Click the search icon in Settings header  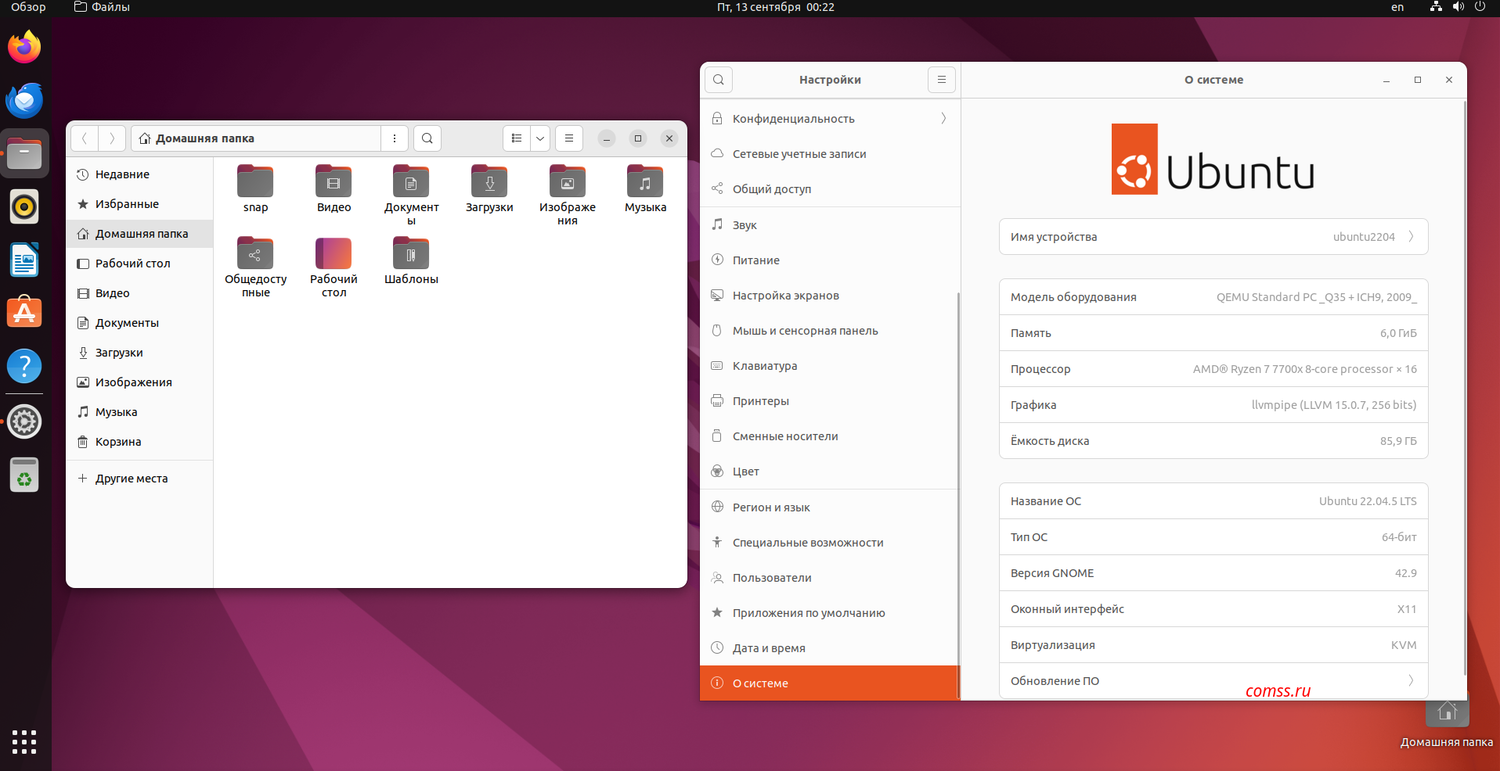tap(719, 80)
